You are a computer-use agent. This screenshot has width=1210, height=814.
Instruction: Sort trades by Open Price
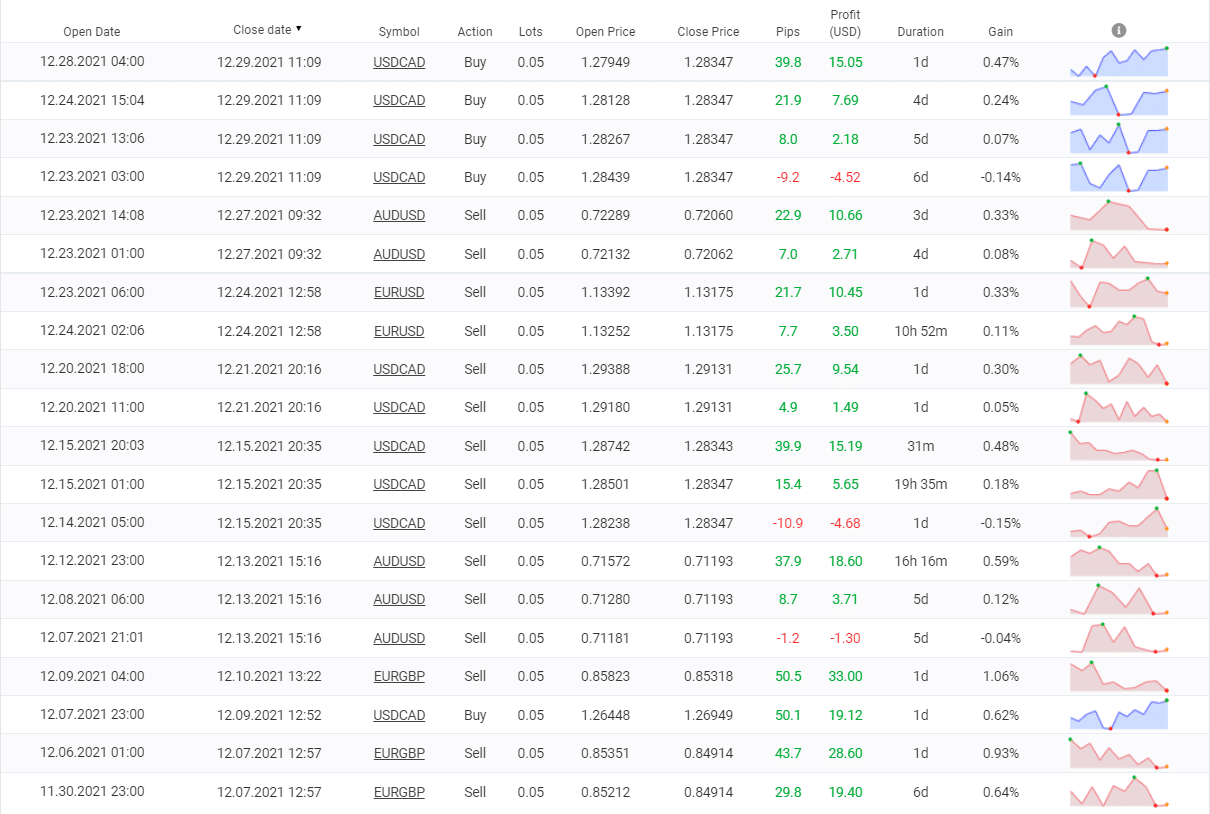605,31
